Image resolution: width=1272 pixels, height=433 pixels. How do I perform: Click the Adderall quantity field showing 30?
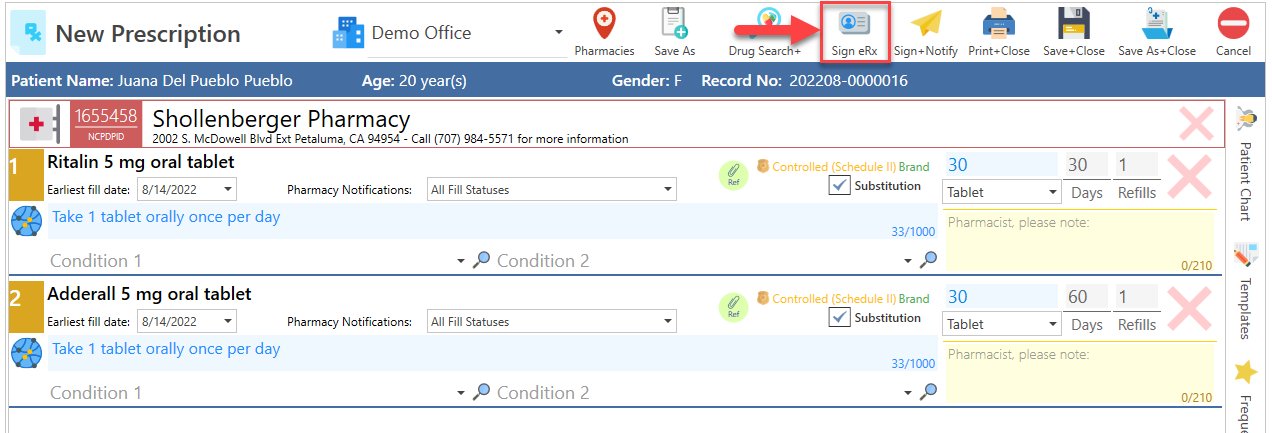click(x=1001, y=297)
